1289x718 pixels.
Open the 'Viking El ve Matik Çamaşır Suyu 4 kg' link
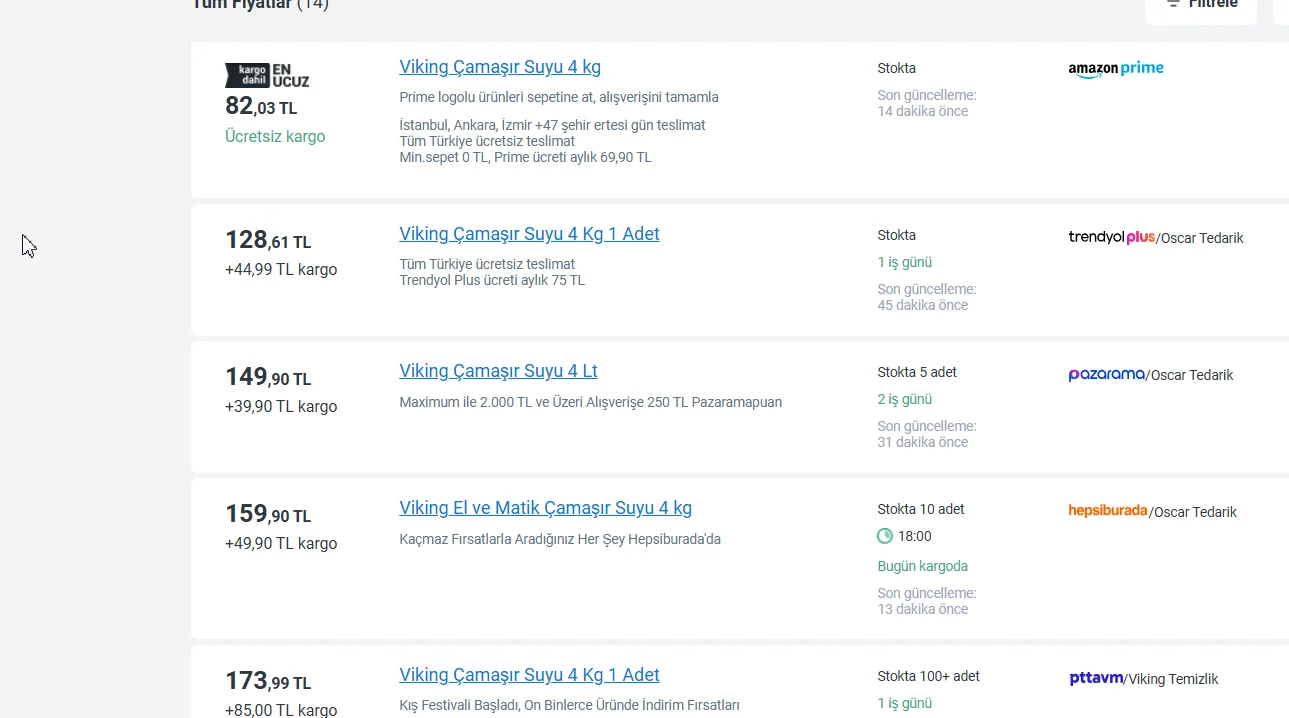545,508
